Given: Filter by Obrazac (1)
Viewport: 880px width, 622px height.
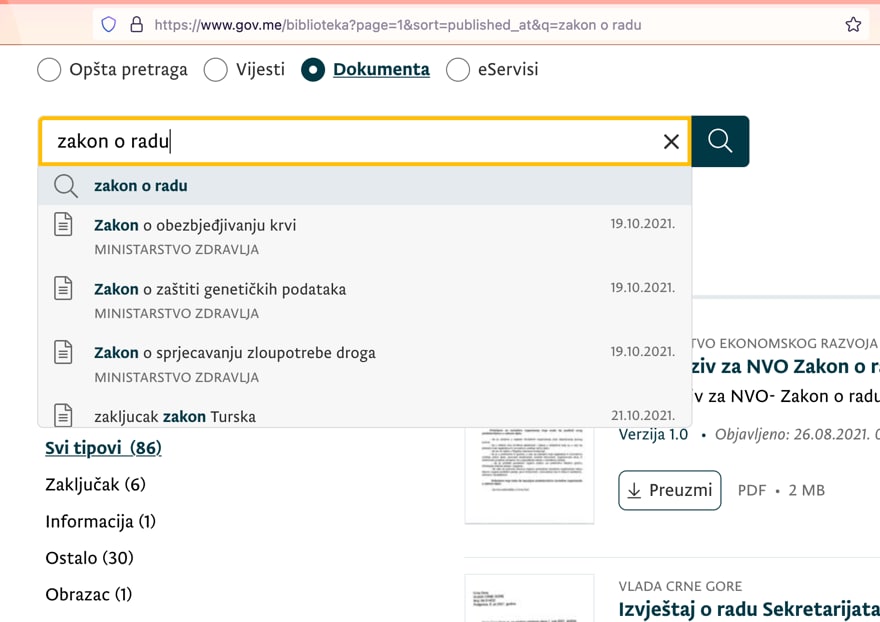Looking at the screenshot, I should coord(89,594).
